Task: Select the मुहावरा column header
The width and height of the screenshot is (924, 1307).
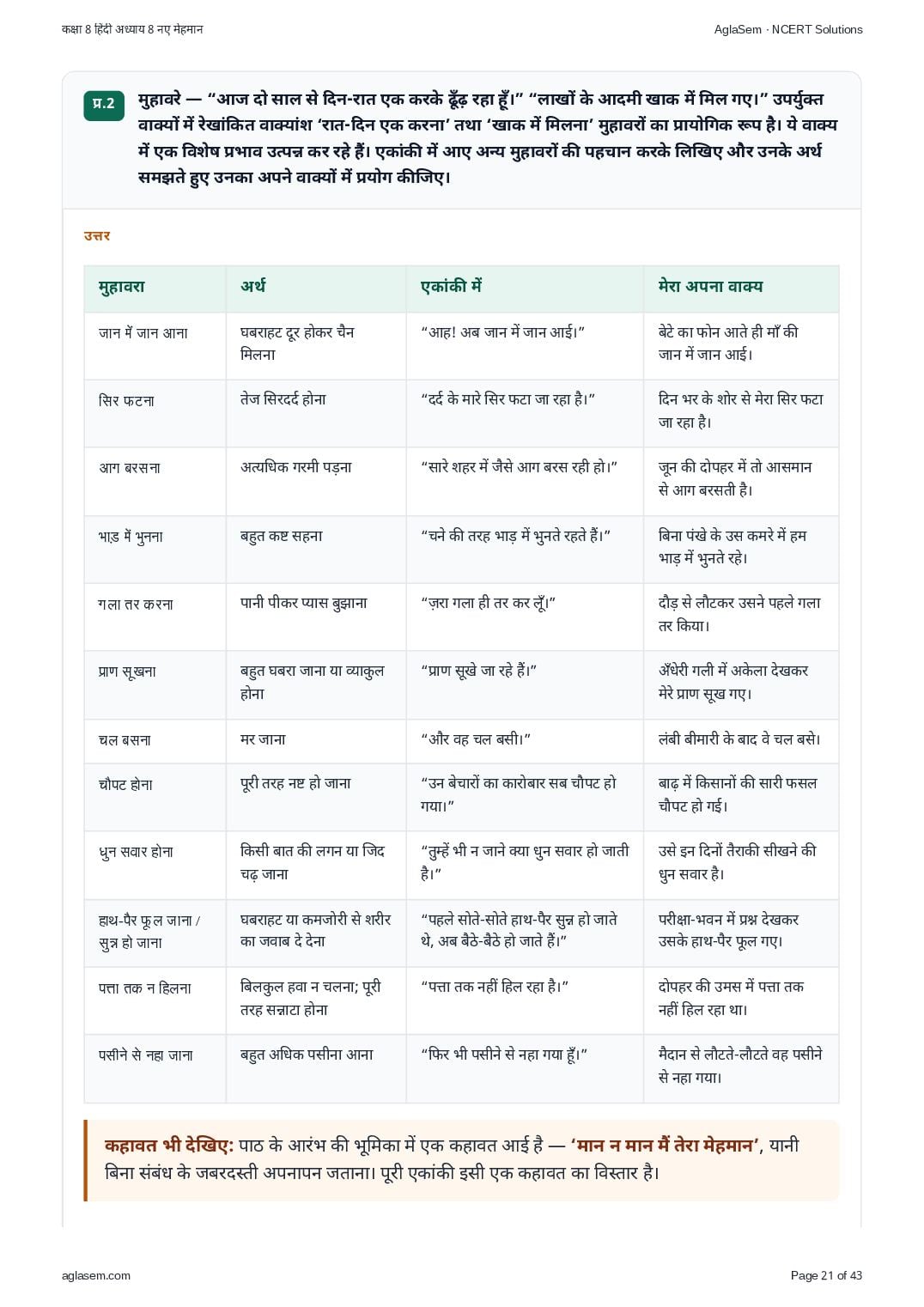Action: coord(155,289)
